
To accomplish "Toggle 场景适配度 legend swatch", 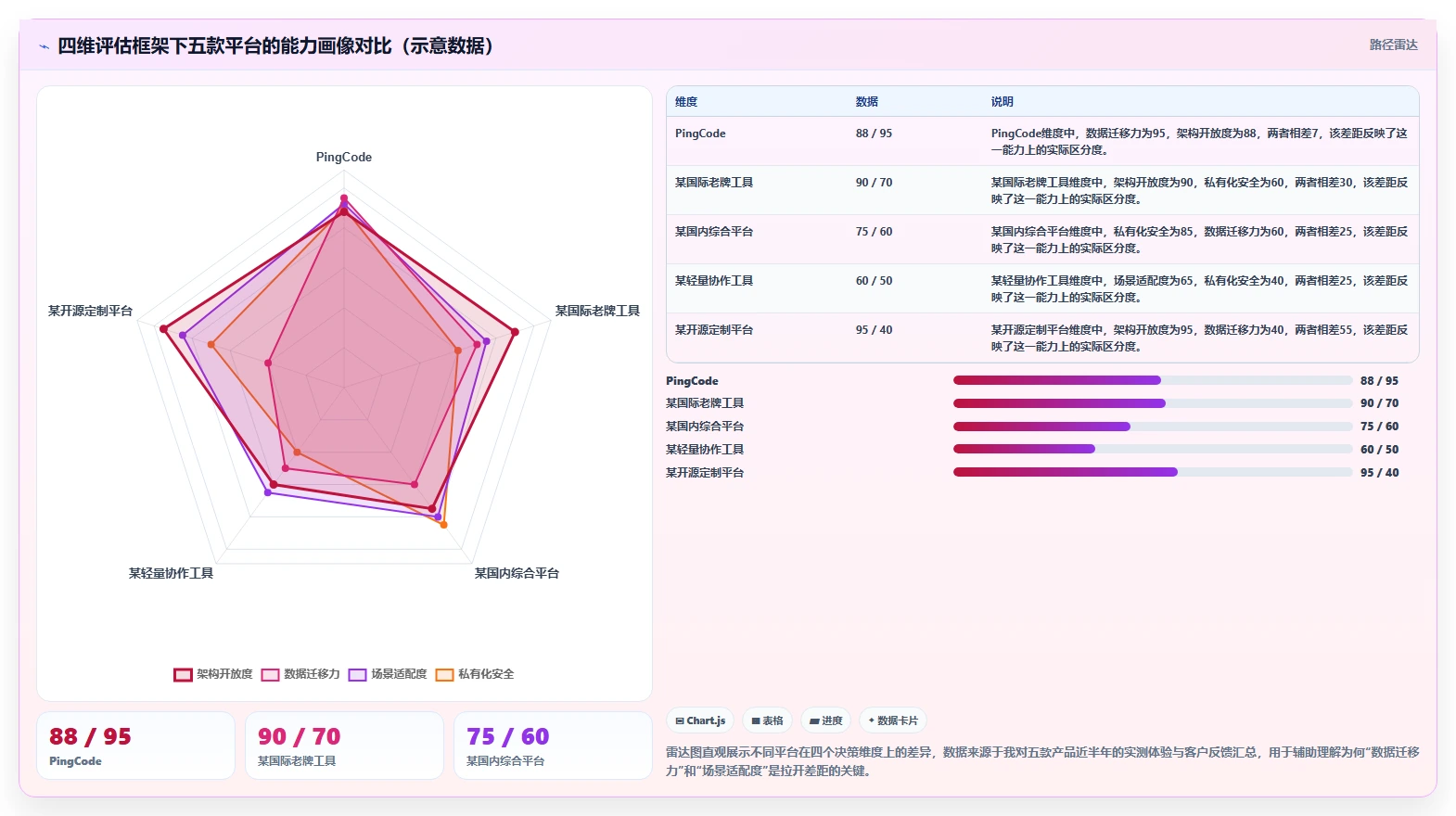I will click(357, 674).
